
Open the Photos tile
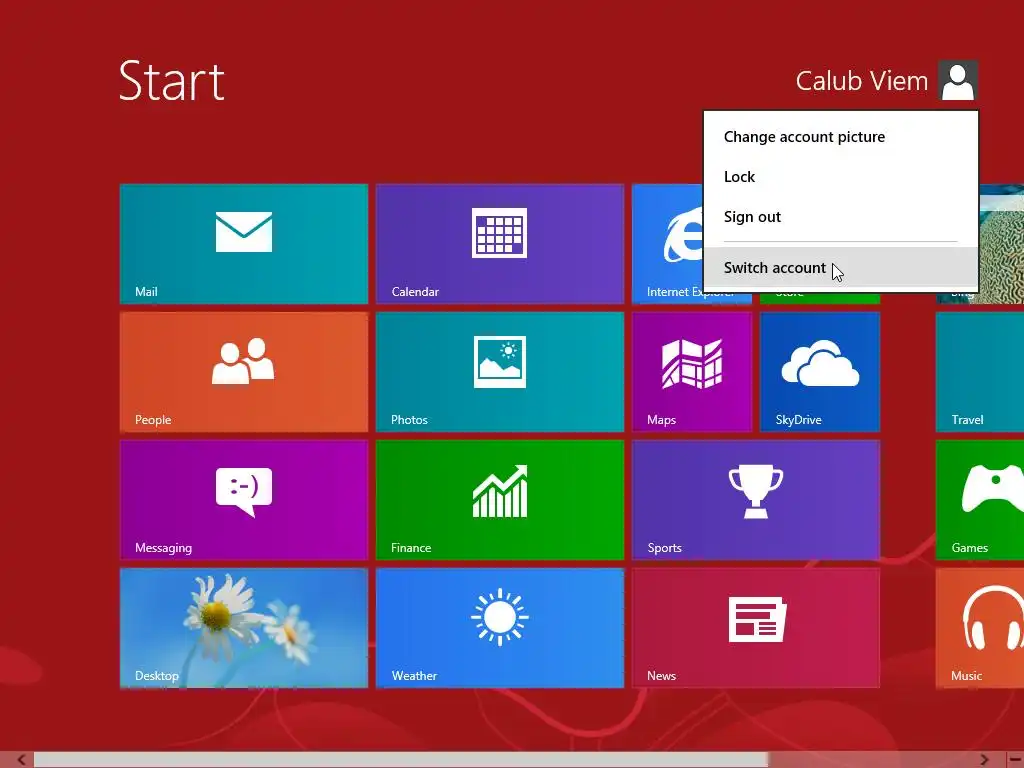pyautogui.click(x=500, y=372)
